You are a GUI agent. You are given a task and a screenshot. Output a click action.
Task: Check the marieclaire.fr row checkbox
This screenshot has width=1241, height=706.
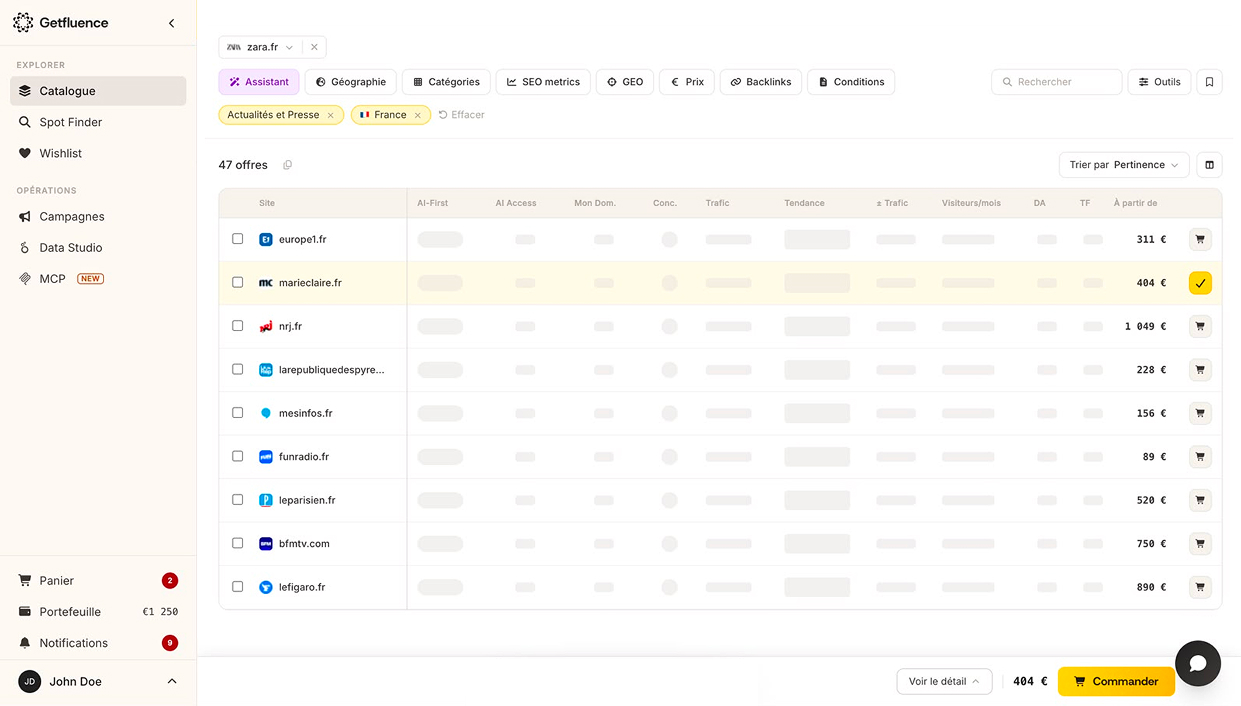click(238, 283)
